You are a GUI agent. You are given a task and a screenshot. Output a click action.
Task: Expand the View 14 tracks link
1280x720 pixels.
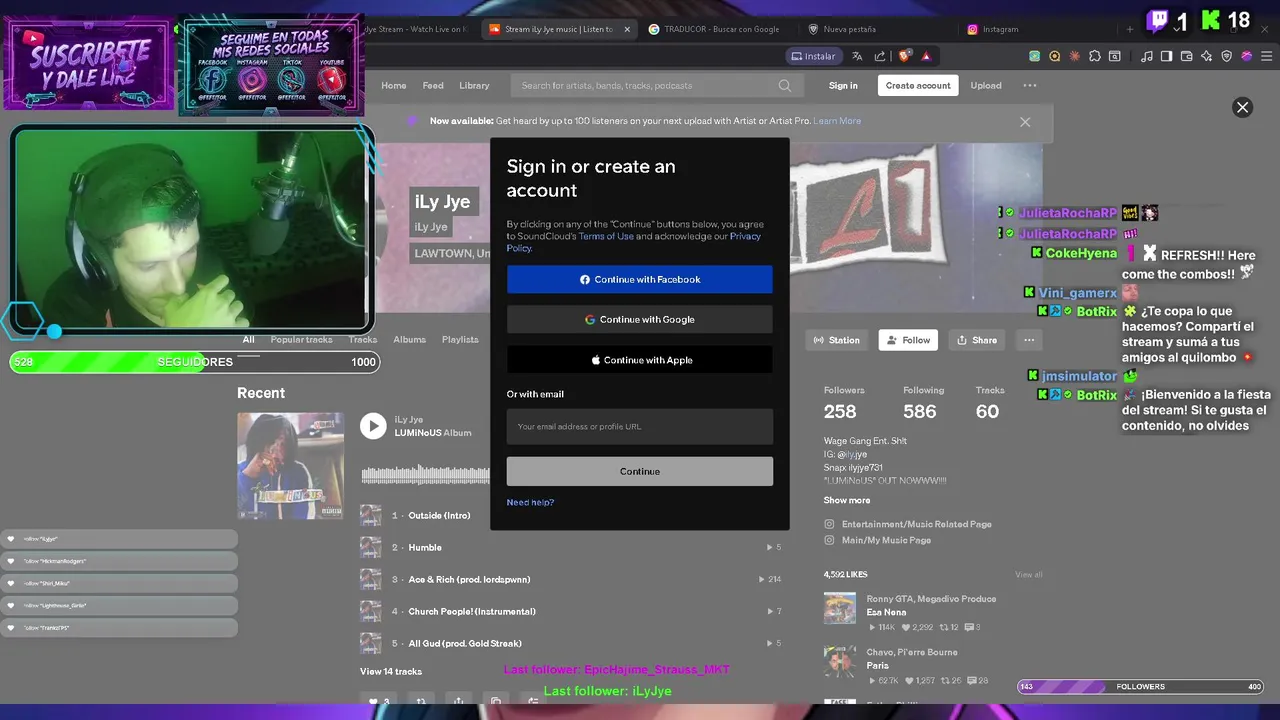pyautogui.click(x=391, y=671)
